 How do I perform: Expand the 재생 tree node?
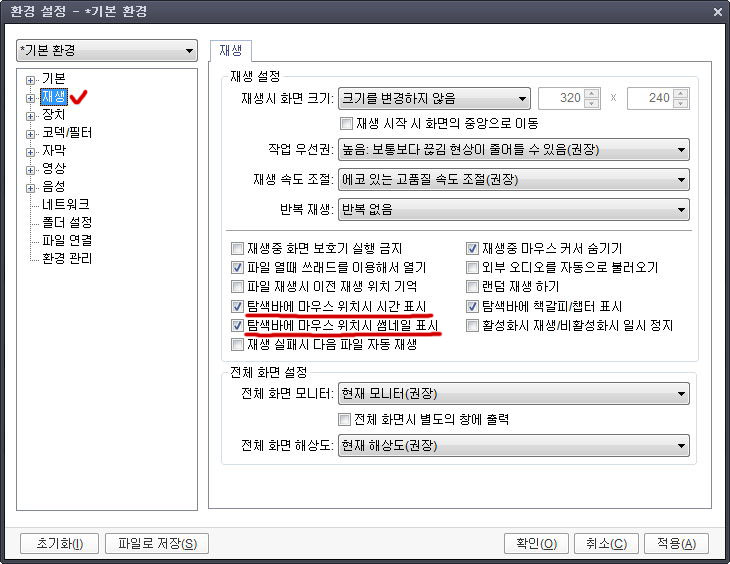point(30,98)
